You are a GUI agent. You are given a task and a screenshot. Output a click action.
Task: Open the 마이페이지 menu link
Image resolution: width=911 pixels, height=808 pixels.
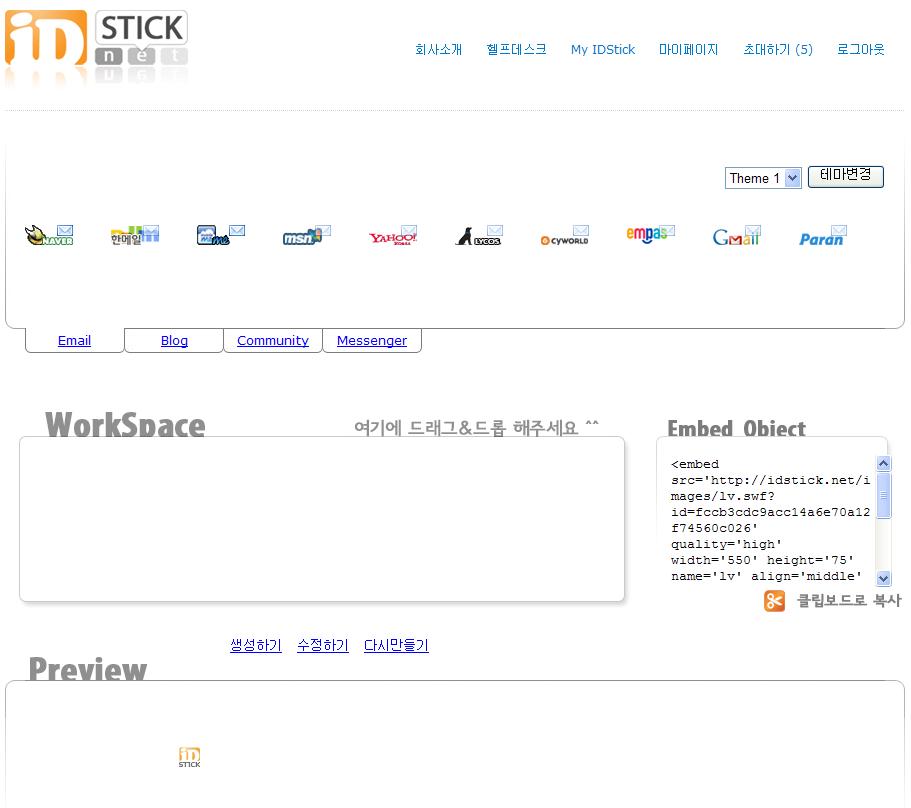(x=688, y=49)
